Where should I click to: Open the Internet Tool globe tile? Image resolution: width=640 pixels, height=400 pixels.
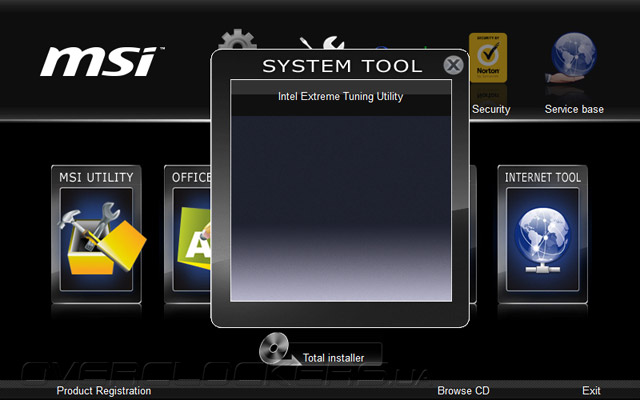click(x=542, y=234)
